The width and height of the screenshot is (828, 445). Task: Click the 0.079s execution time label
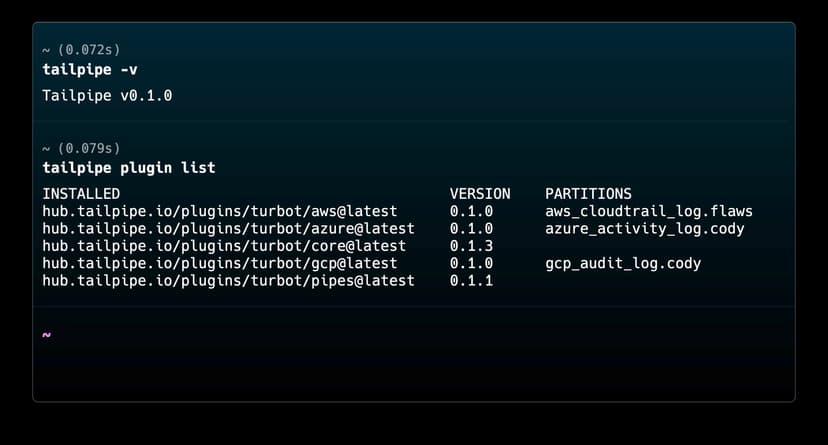click(87, 148)
